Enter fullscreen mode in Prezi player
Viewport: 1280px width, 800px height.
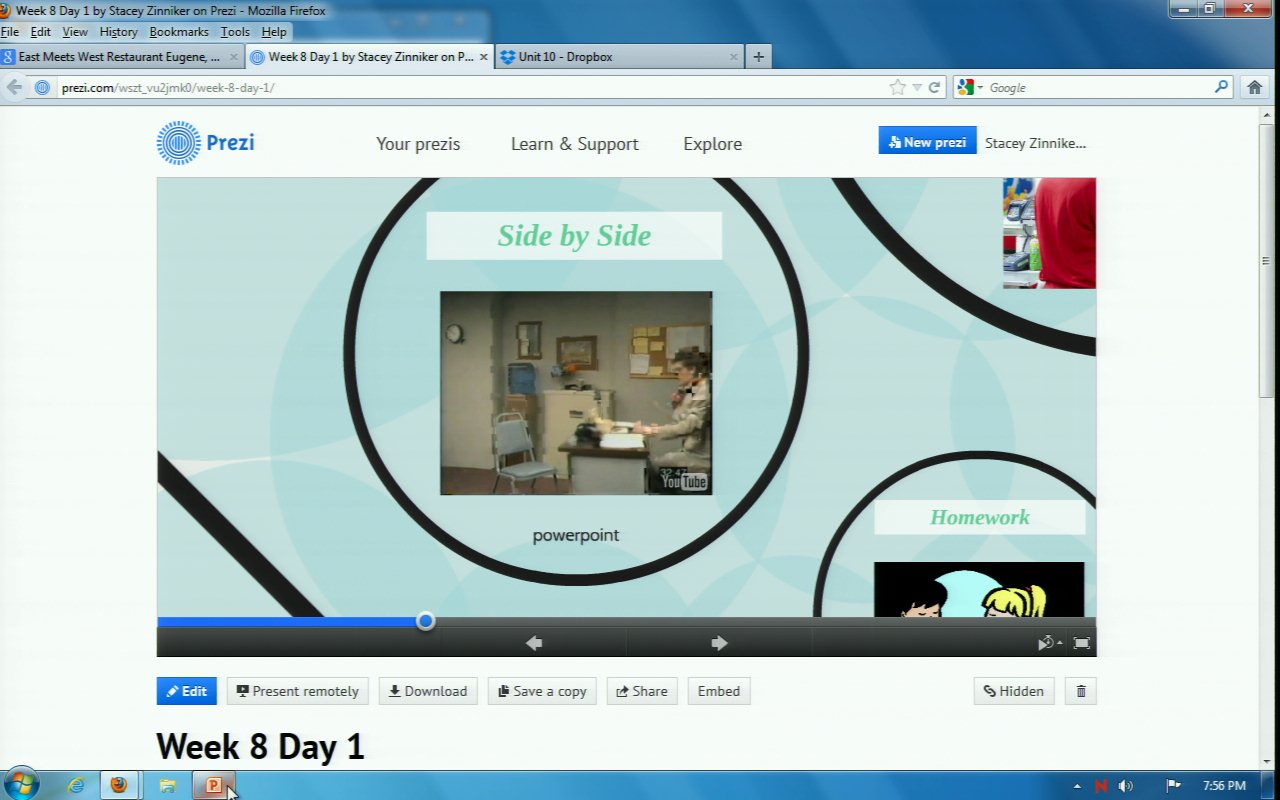1081,643
